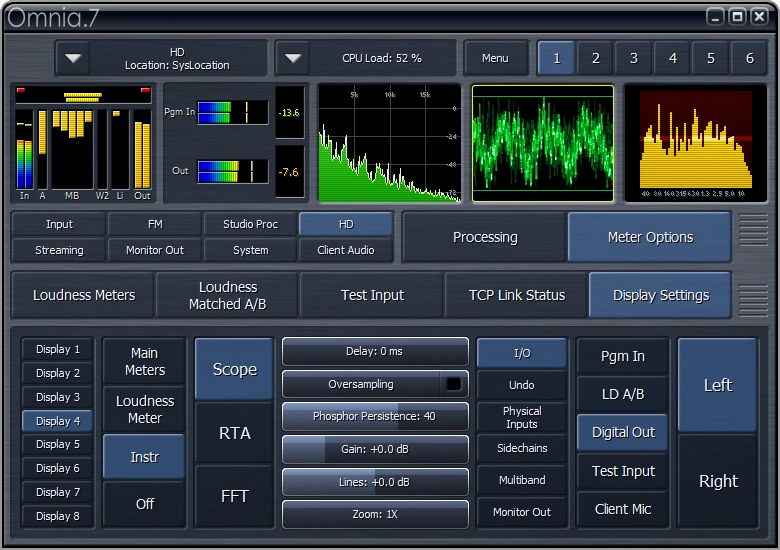The image size is (780, 550).
Task: Select Display 5
Action: coord(58,444)
